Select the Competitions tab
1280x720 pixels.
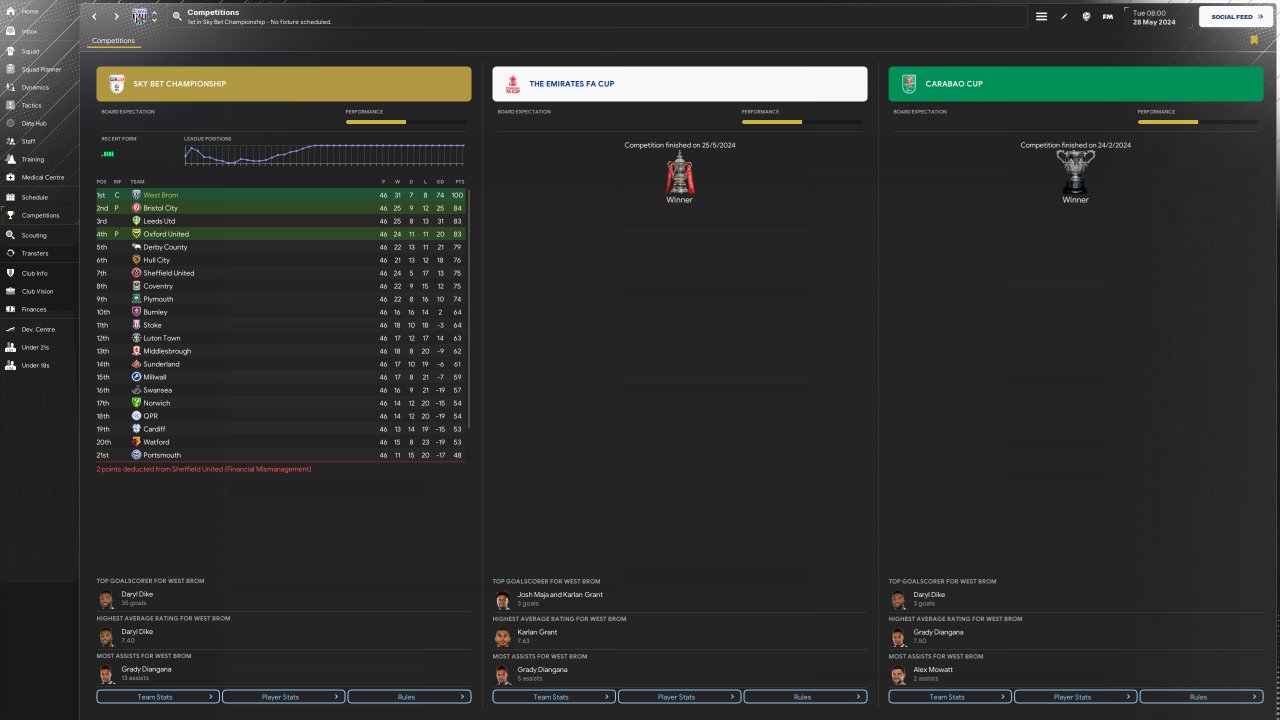(x=113, y=41)
